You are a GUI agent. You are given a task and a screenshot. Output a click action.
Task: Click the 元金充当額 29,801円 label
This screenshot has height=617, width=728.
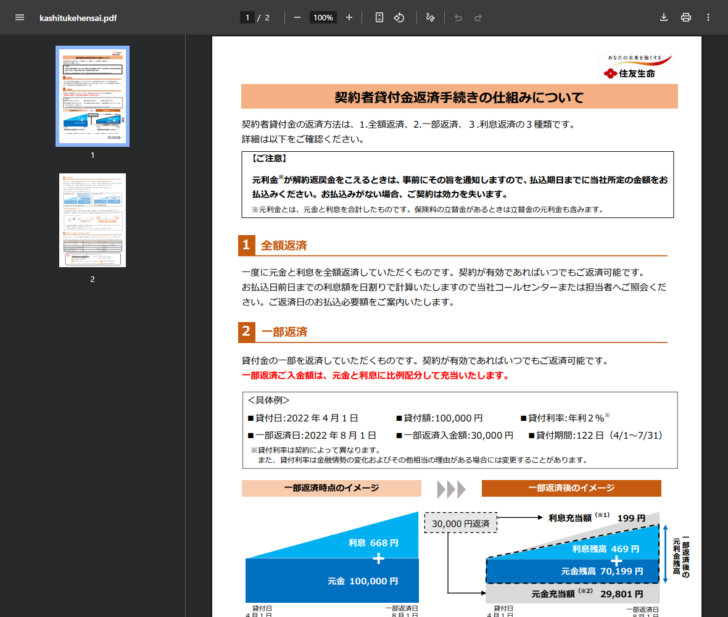[587, 594]
